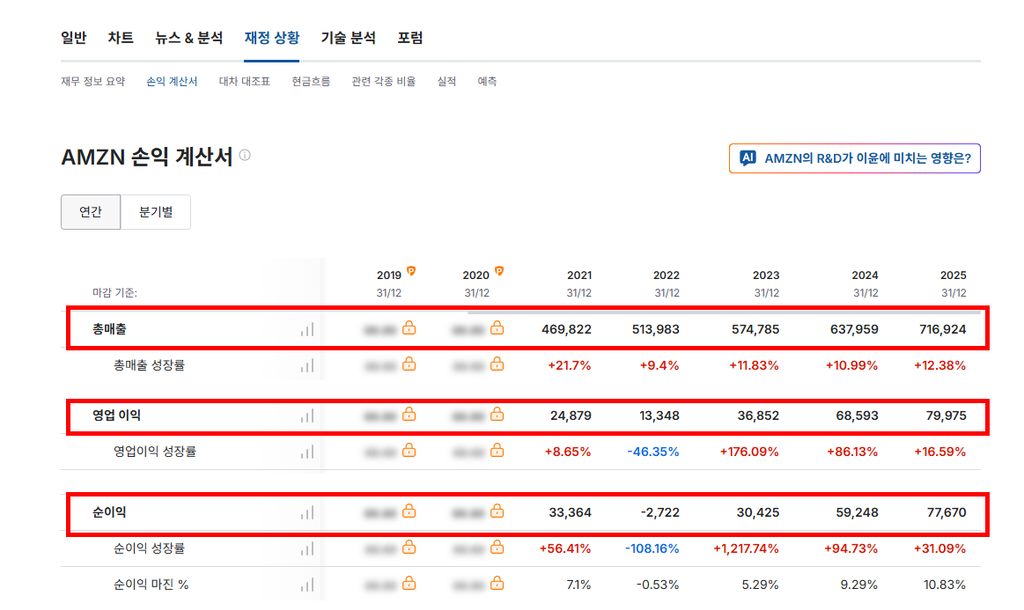Image resolution: width=1024 pixels, height=610 pixels.
Task: Click premium badge next to 2020
Action: (x=499, y=270)
